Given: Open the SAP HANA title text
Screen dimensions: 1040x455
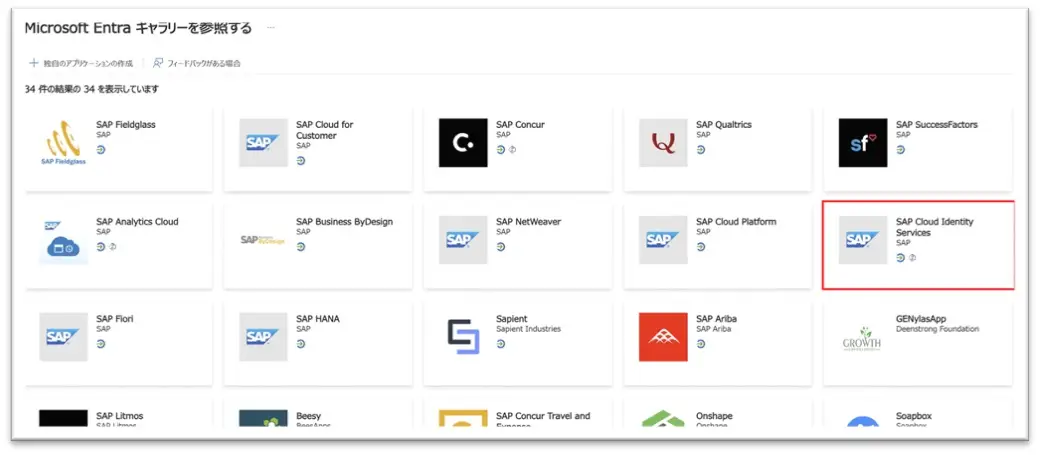Looking at the screenshot, I should pyautogui.click(x=318, y=319).
